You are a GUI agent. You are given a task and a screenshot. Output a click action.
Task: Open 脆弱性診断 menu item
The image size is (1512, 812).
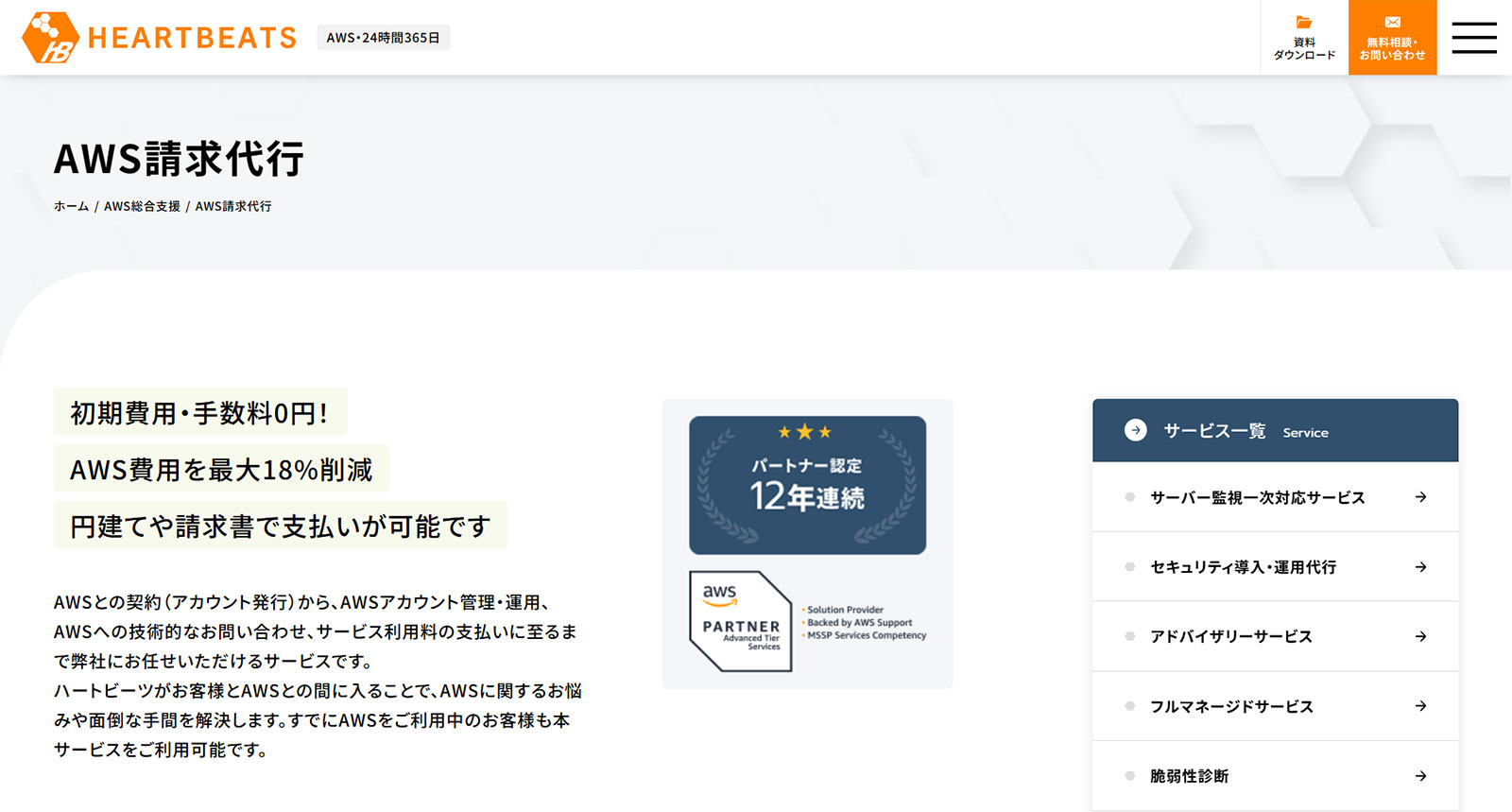(1275, 776)
